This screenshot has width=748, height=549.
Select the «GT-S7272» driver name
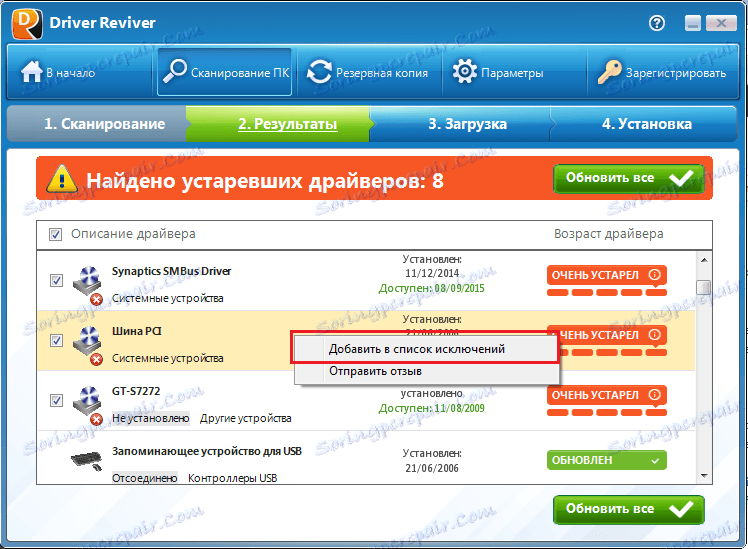[x=136, y=392]
